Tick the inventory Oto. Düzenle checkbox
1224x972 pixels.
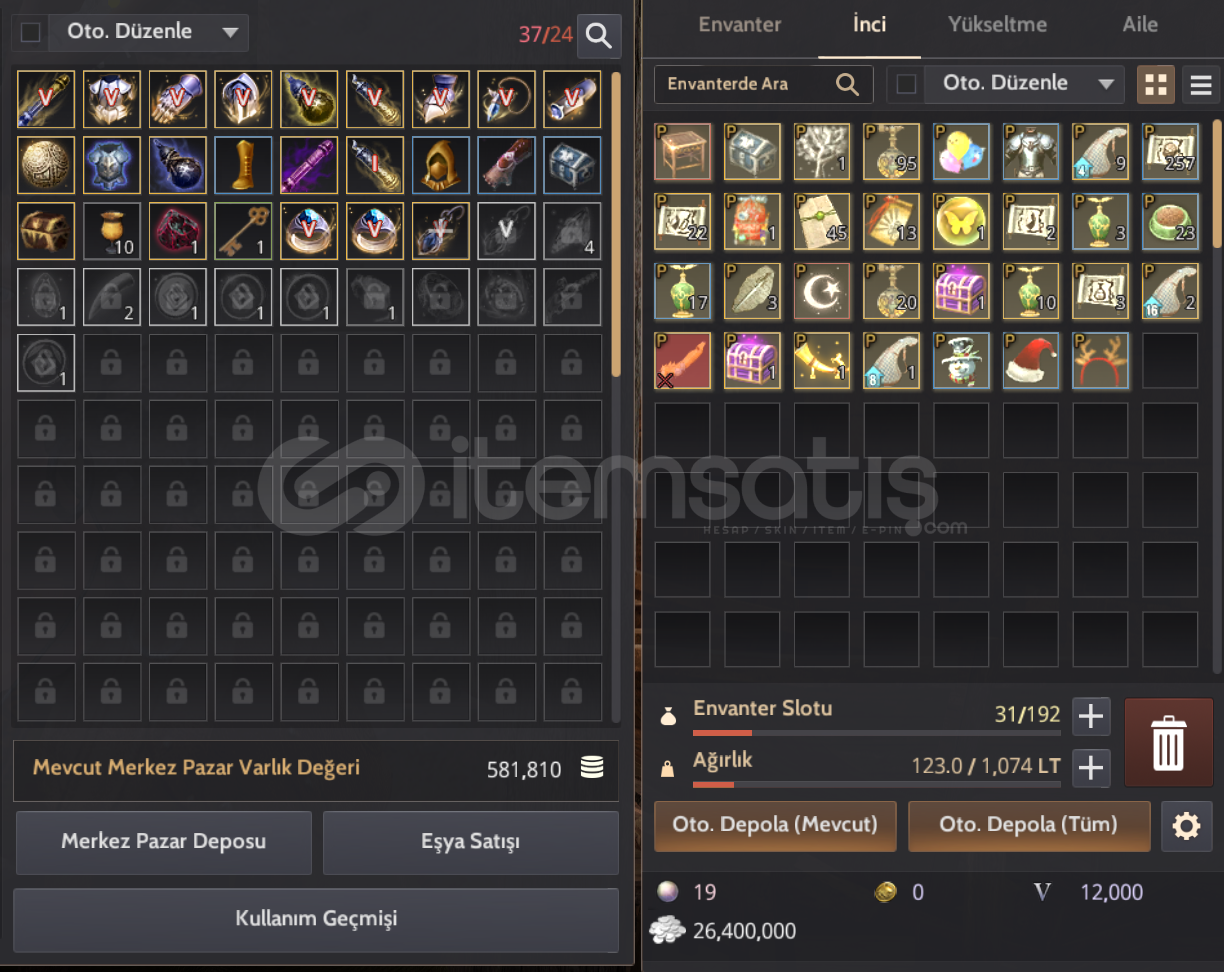point(906,84)
